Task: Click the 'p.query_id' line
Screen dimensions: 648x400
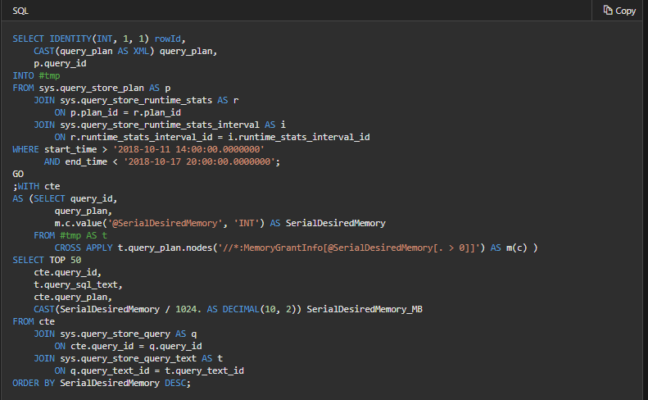Action: point(60,64)
